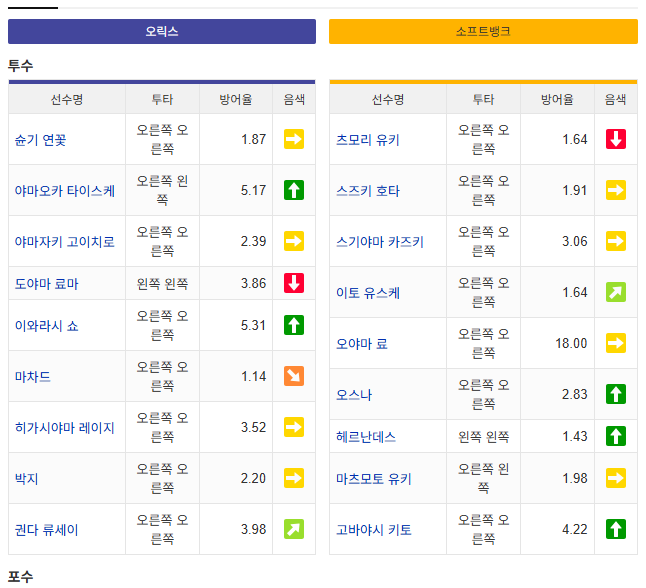This screenshot has width=646, height=588.
Task: Open player link 마차드
Action: [33, 377]
